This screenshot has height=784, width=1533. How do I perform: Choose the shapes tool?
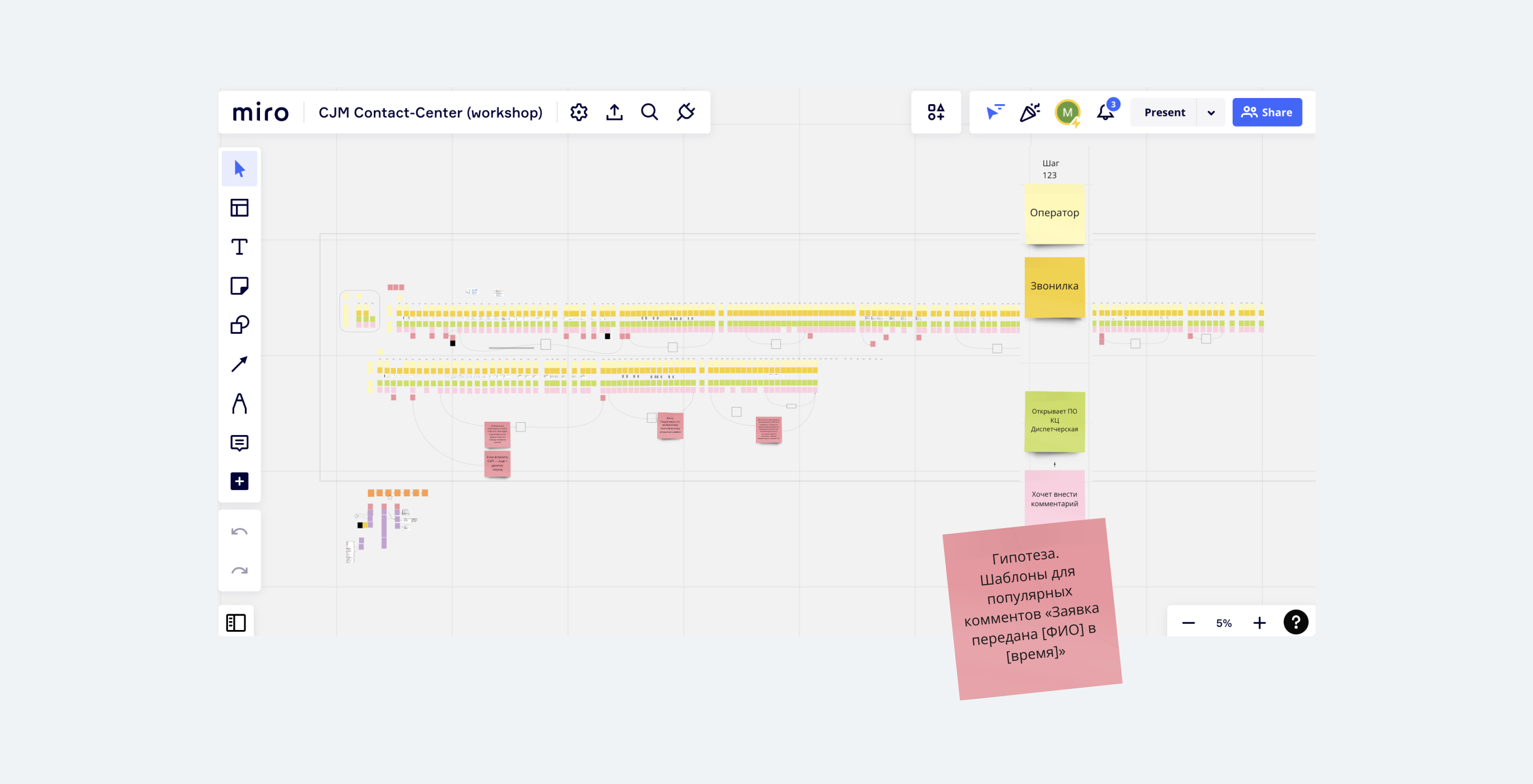(239, 325)
